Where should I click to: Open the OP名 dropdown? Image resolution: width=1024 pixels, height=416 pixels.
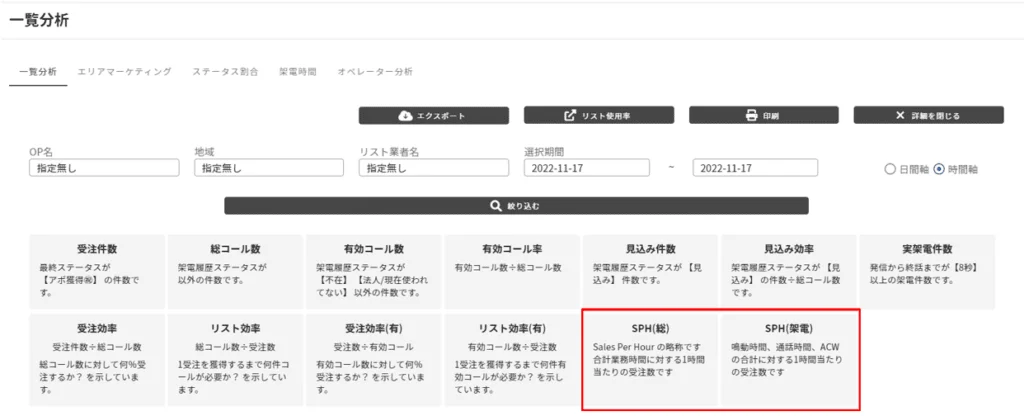[104, 169]
